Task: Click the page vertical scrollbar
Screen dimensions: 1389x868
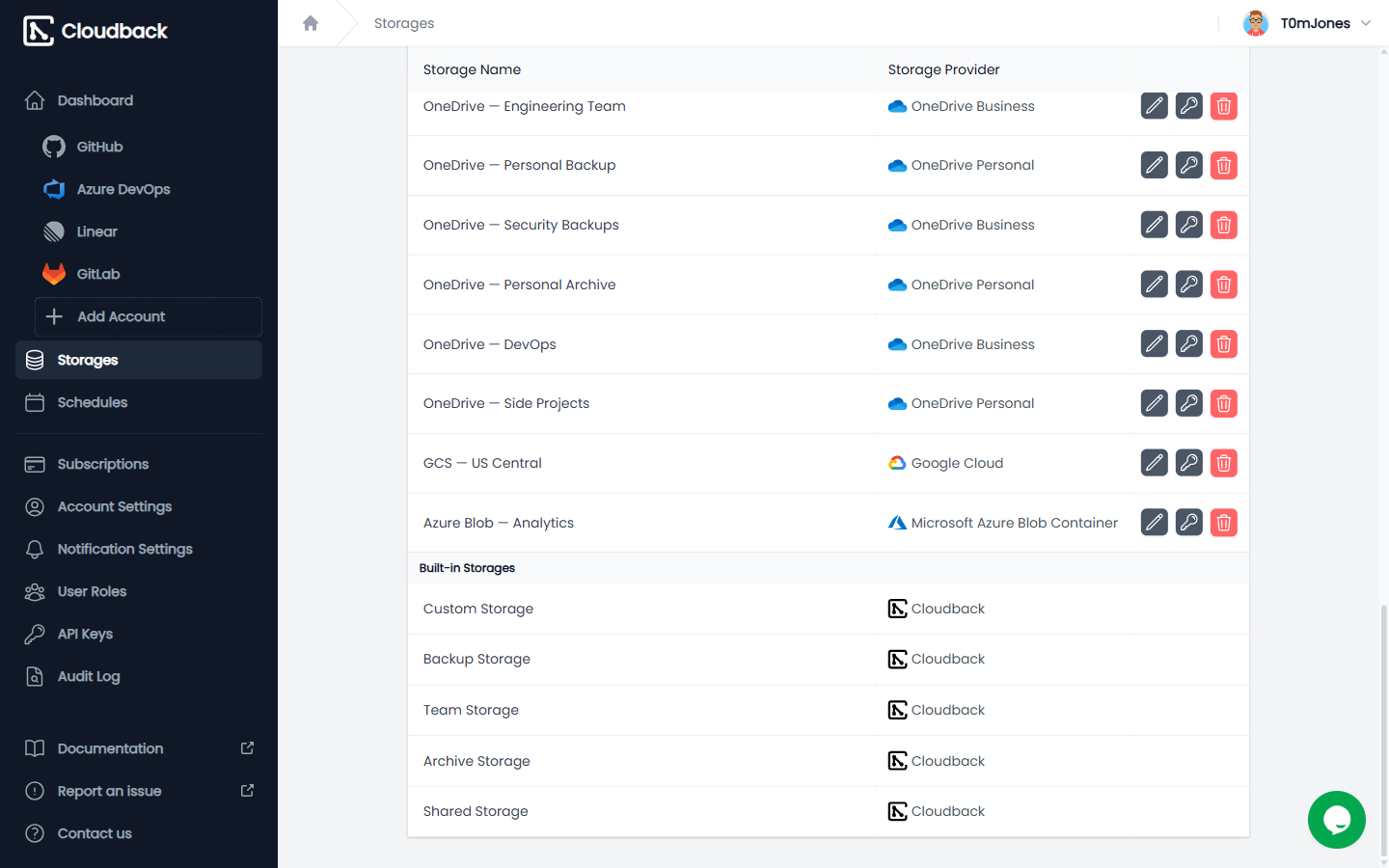Action: pyautogui.click(x=1384, y=730)
